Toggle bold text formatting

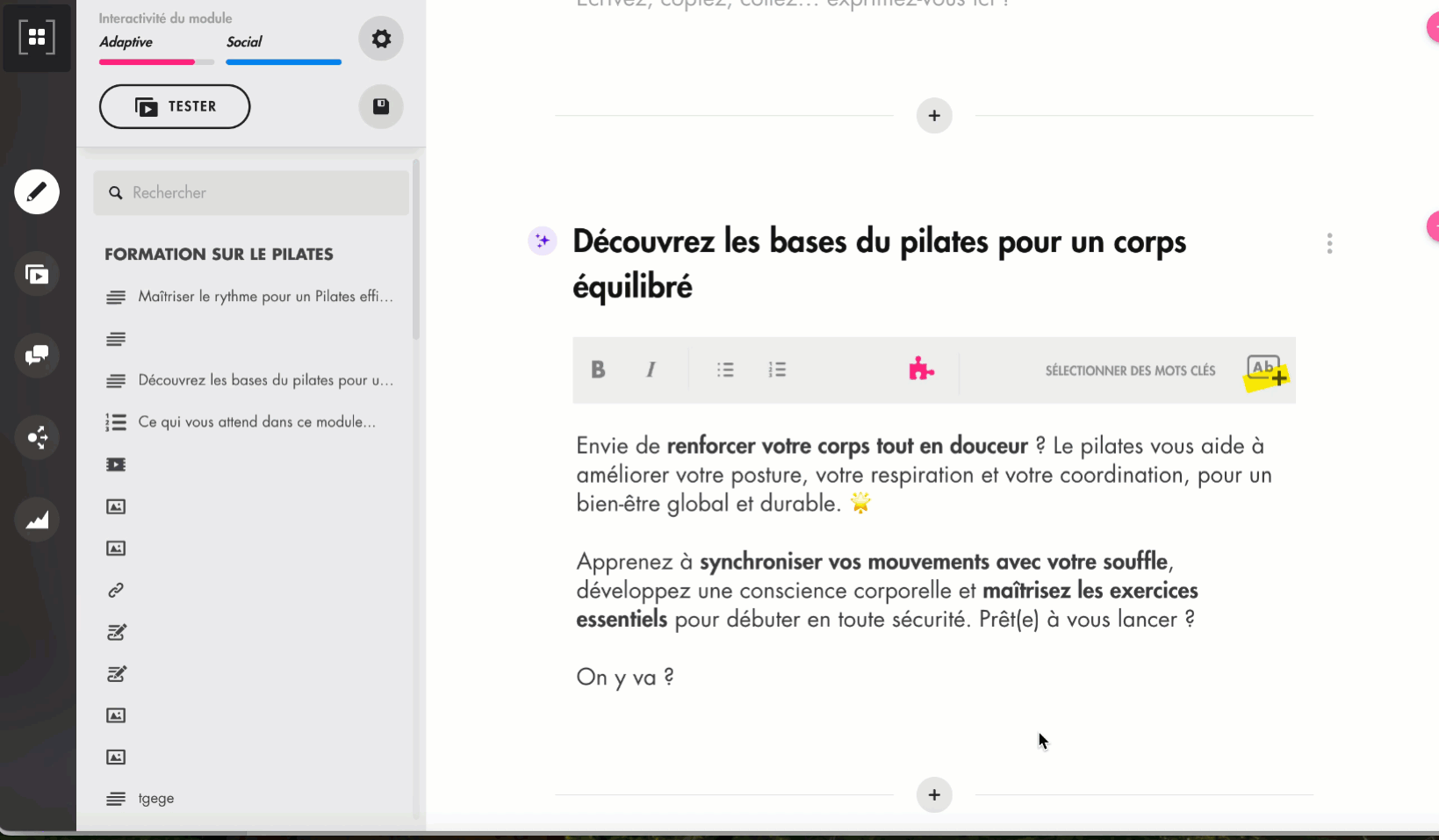(x=598, y=370)
